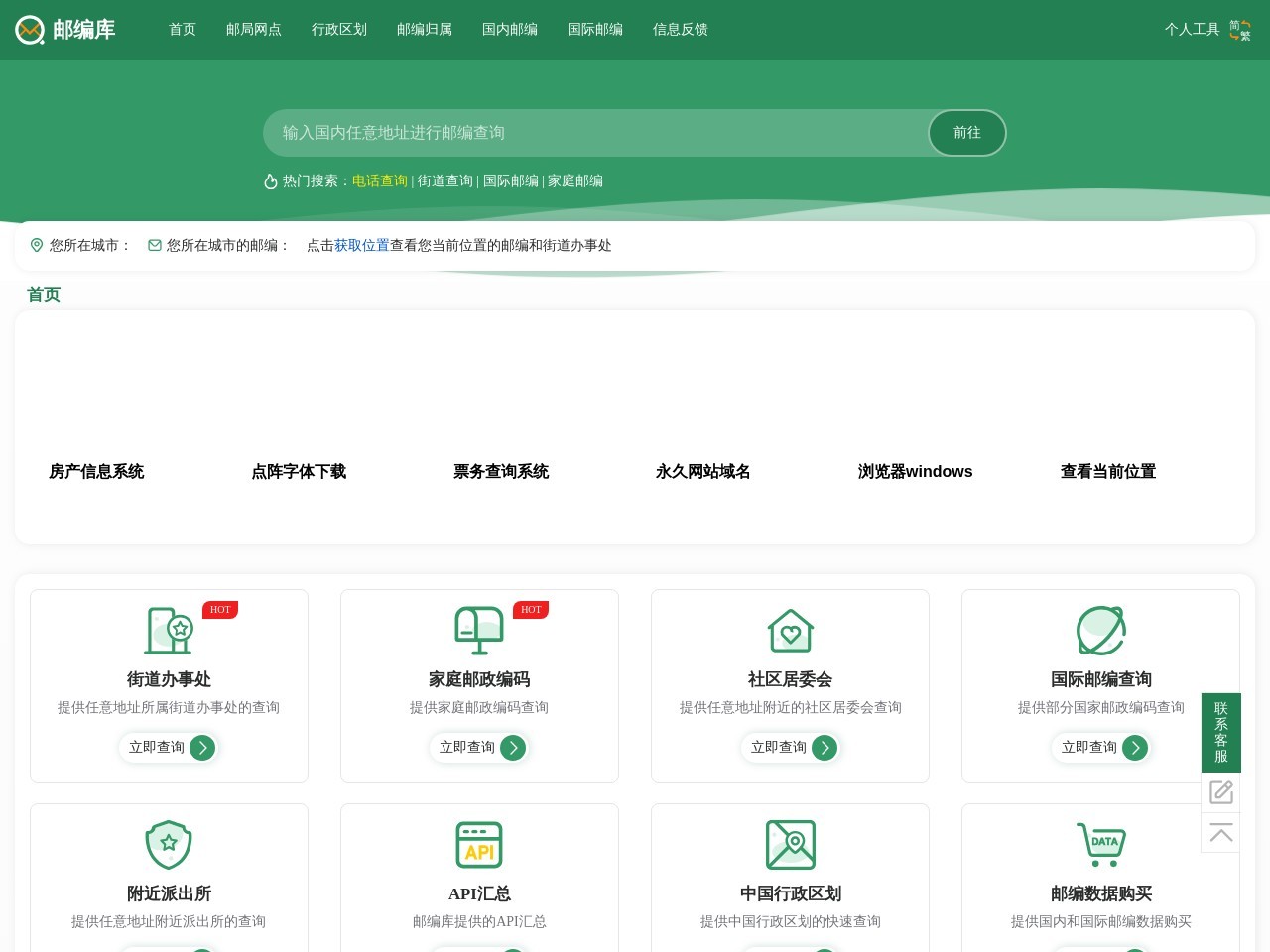
Task: Click the feedback pencil icon in right sidebar
Action: (x=1221, y=791)
